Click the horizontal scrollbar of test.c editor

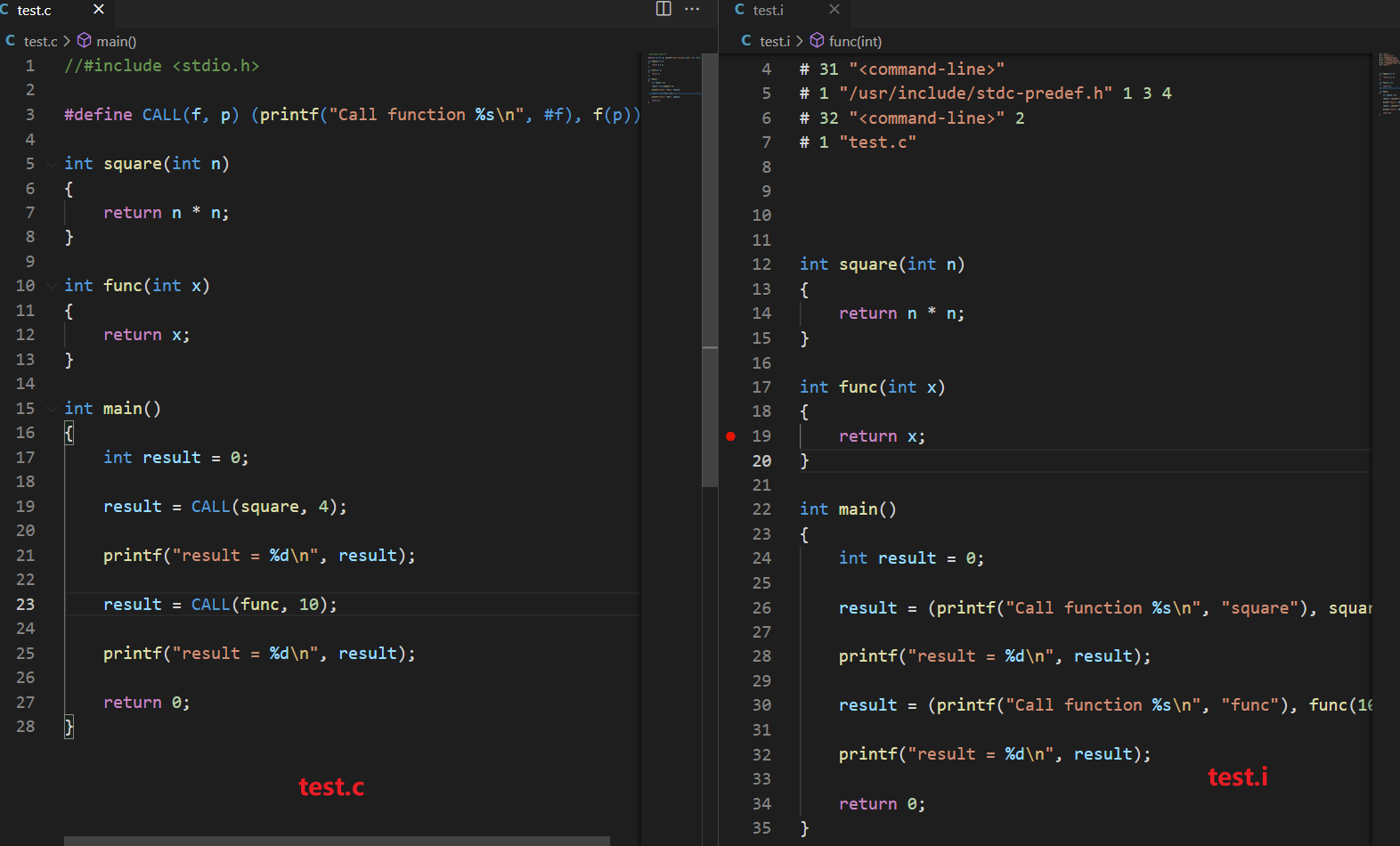[337, 841]
